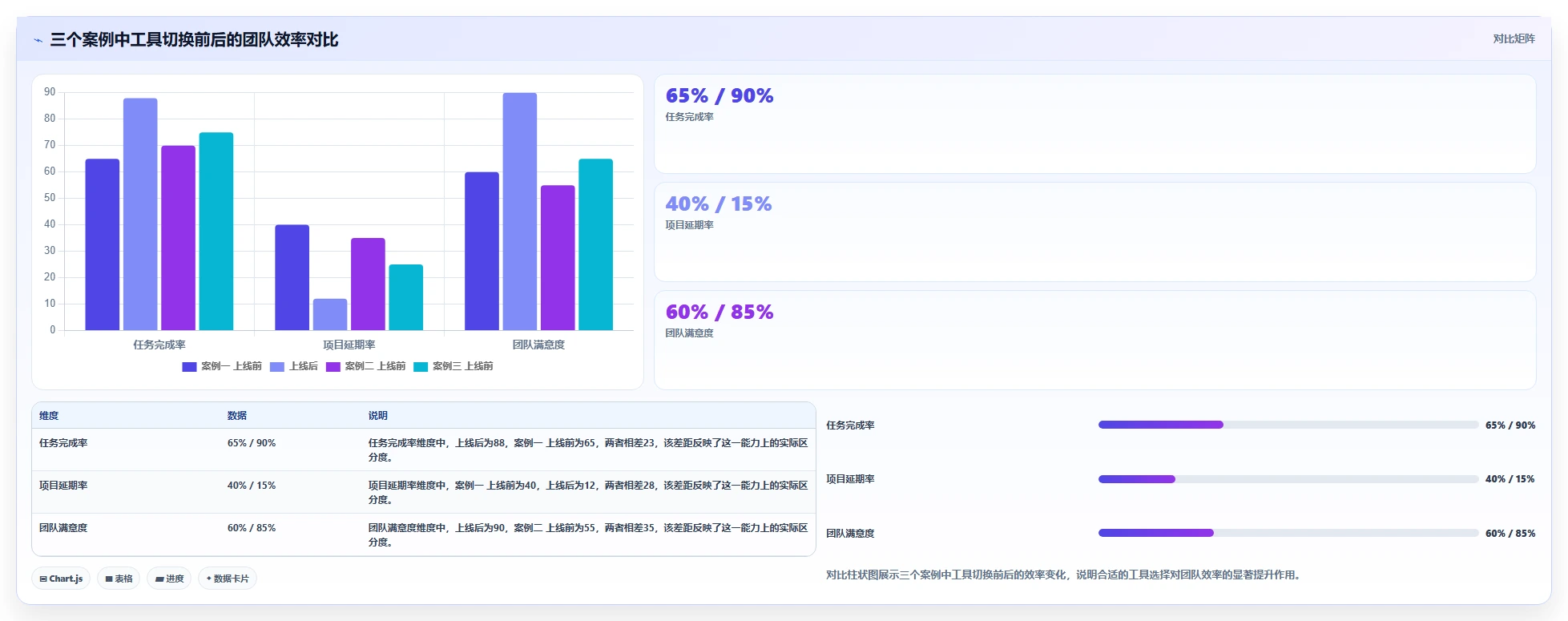Image resolution: width=1568 pixels, height=621 pixels.
Task: Click the 40% / 15% progress value label
Action: pyautogui.click(x=1510, y=479)
